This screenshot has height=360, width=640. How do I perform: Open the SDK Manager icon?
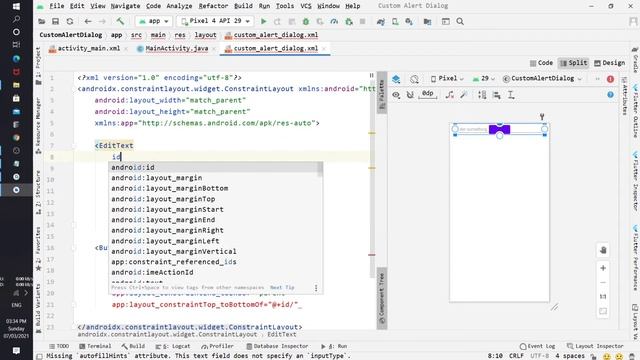(409, 21)
